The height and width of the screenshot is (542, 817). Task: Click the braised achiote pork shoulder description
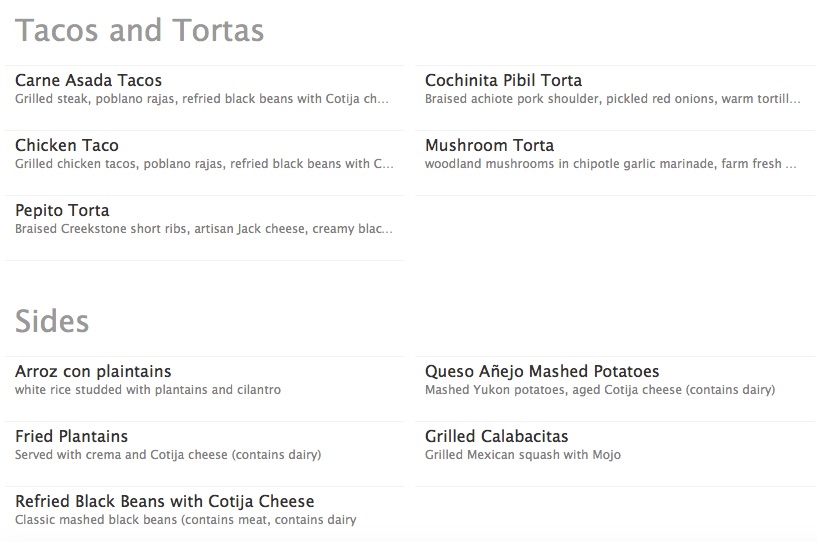[612, 100]
